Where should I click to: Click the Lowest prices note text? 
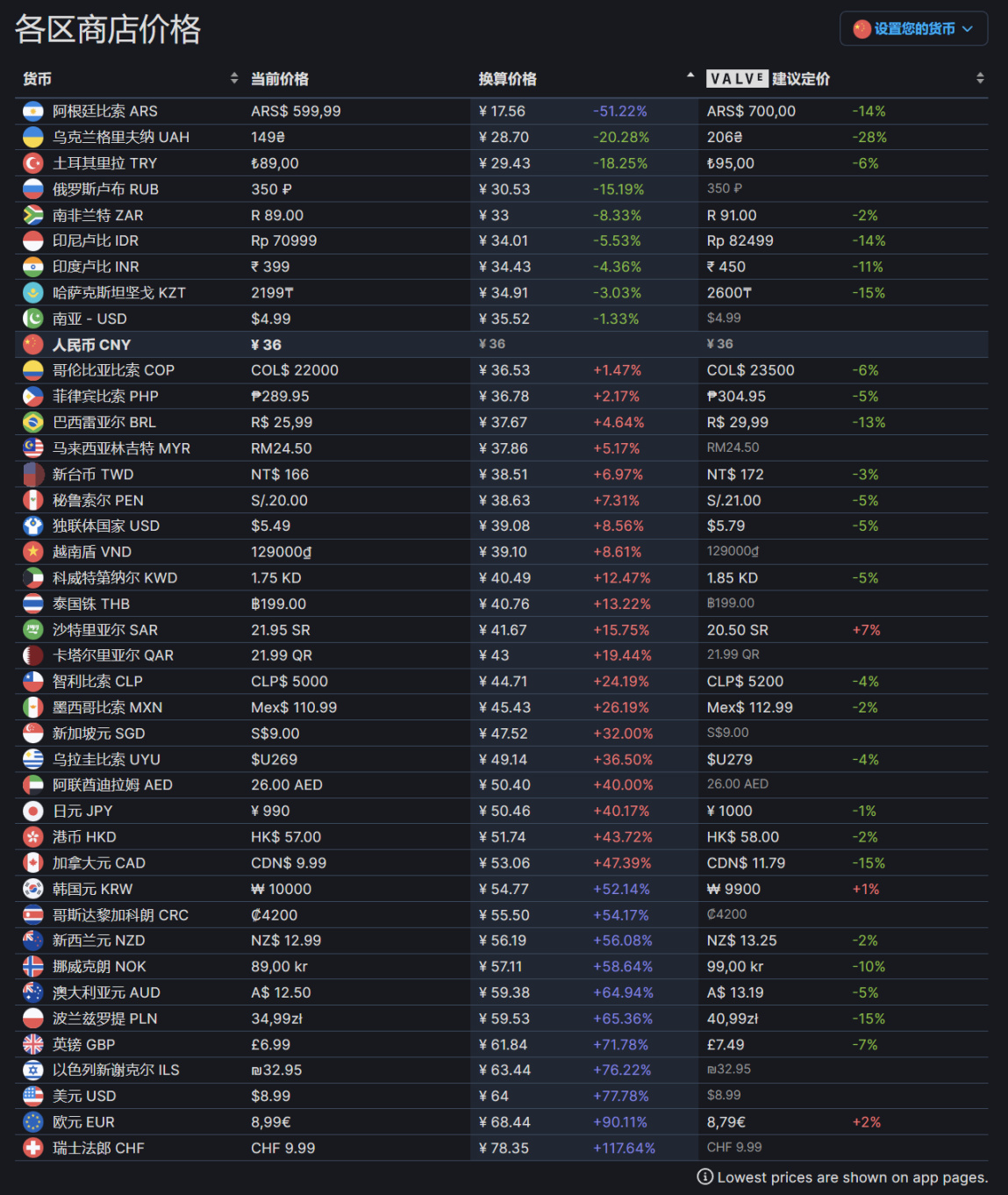click(x=853, y=1177)
